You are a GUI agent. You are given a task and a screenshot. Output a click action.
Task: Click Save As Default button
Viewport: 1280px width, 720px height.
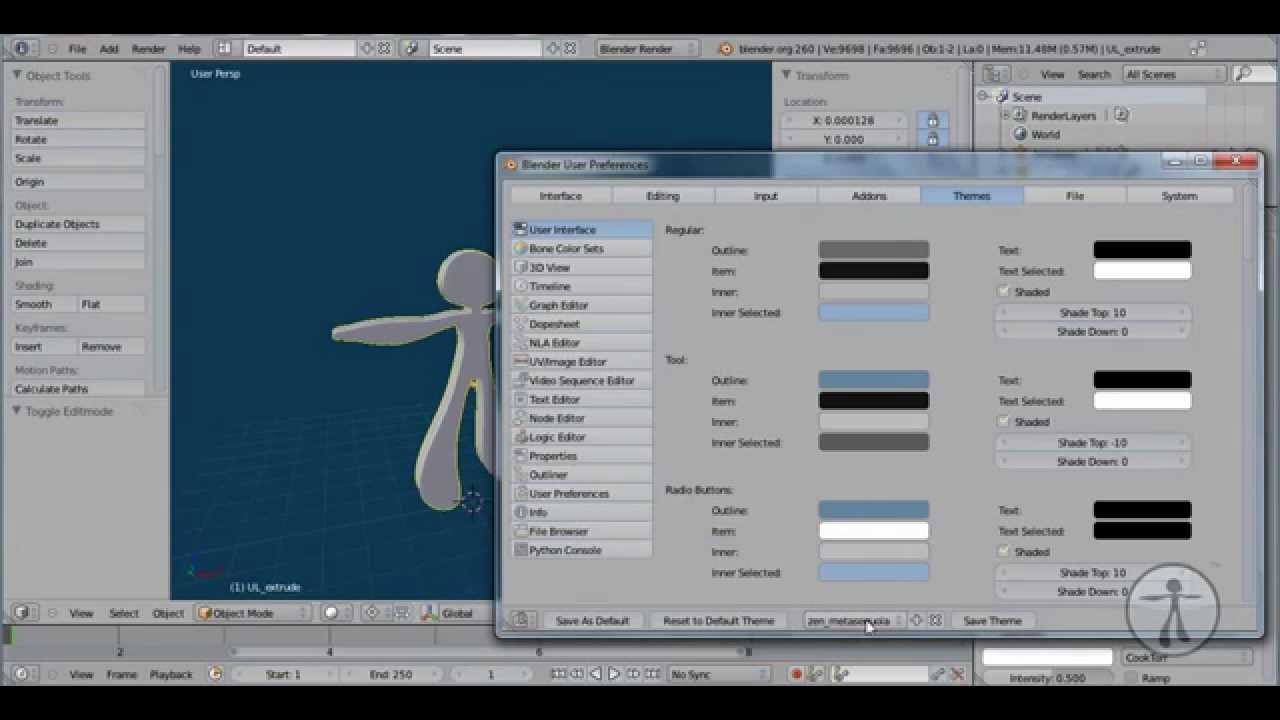coord(592,620)
